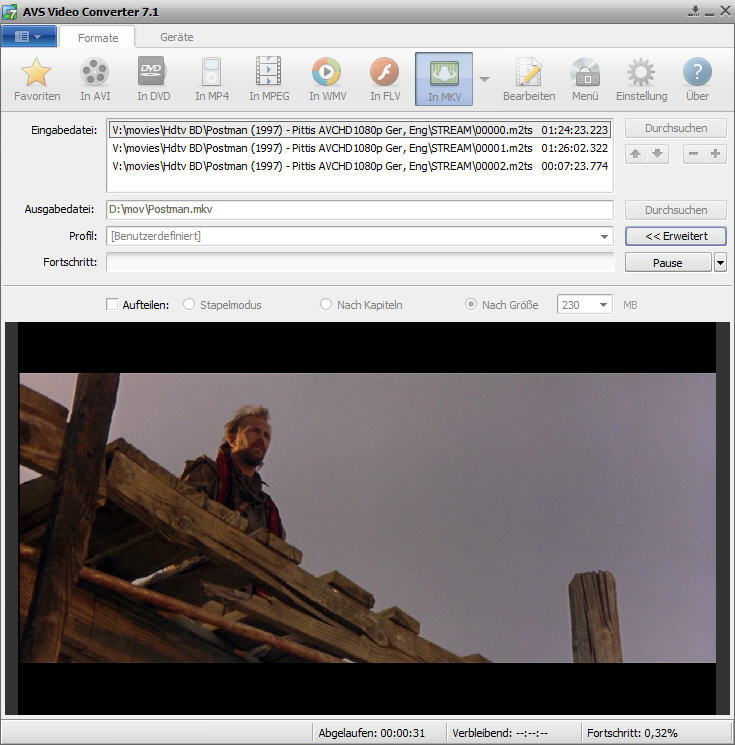Expand more formats arrow next to MKV
This screenshot has width=735, height=745.
[x=484, y=79]
